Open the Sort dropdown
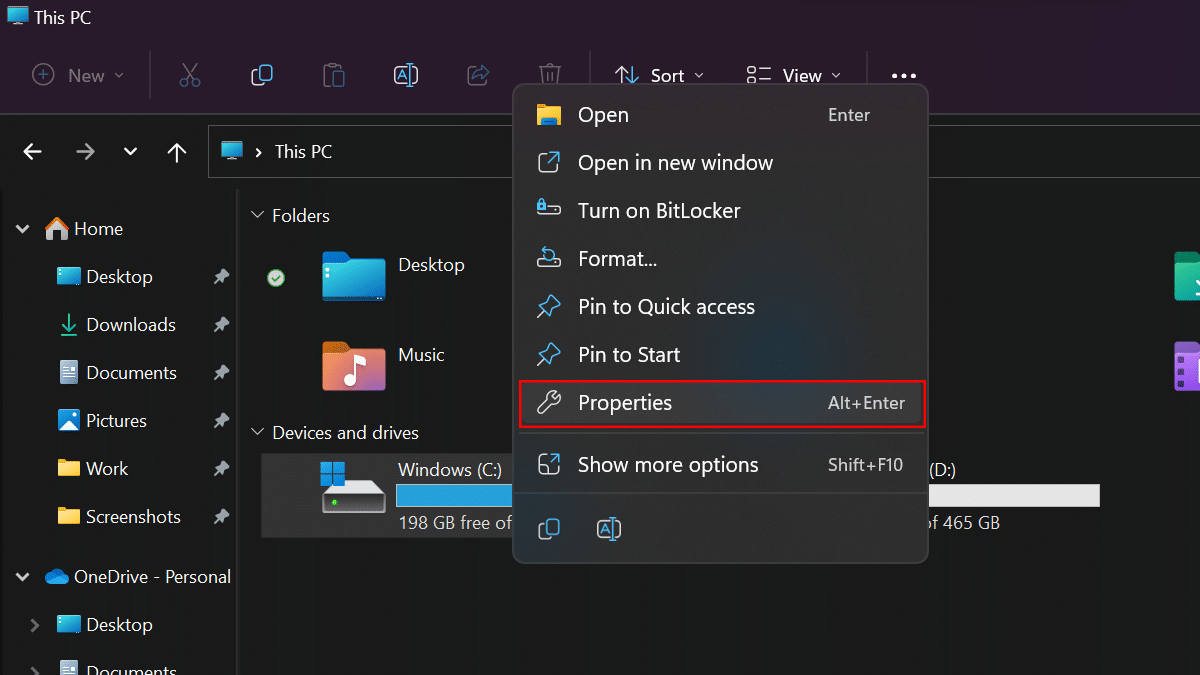Screen dimensions: 1200x675 click(x=659, y=76)
